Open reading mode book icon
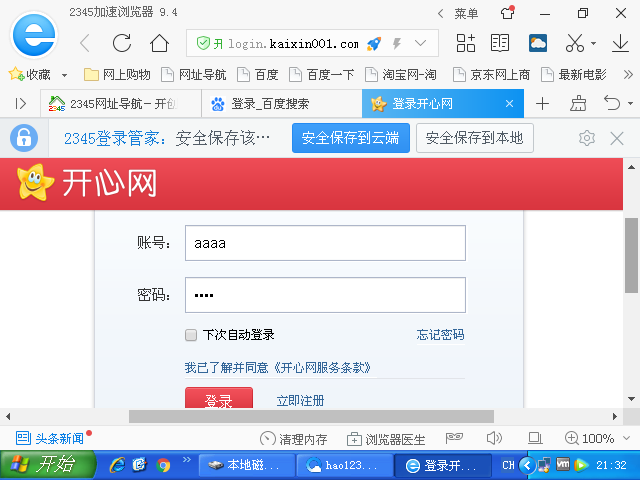 (500, 43)
